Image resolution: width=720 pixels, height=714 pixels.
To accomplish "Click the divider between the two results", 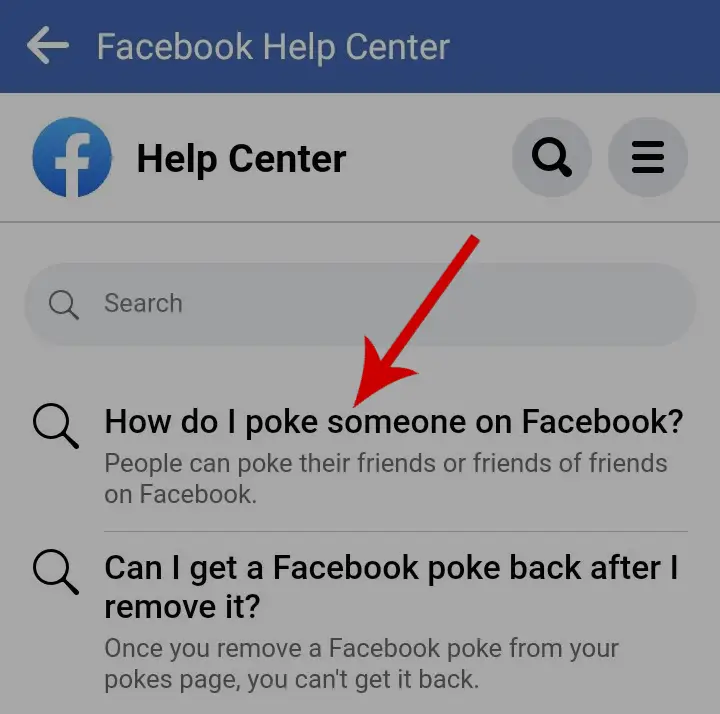I will [396, 531].
